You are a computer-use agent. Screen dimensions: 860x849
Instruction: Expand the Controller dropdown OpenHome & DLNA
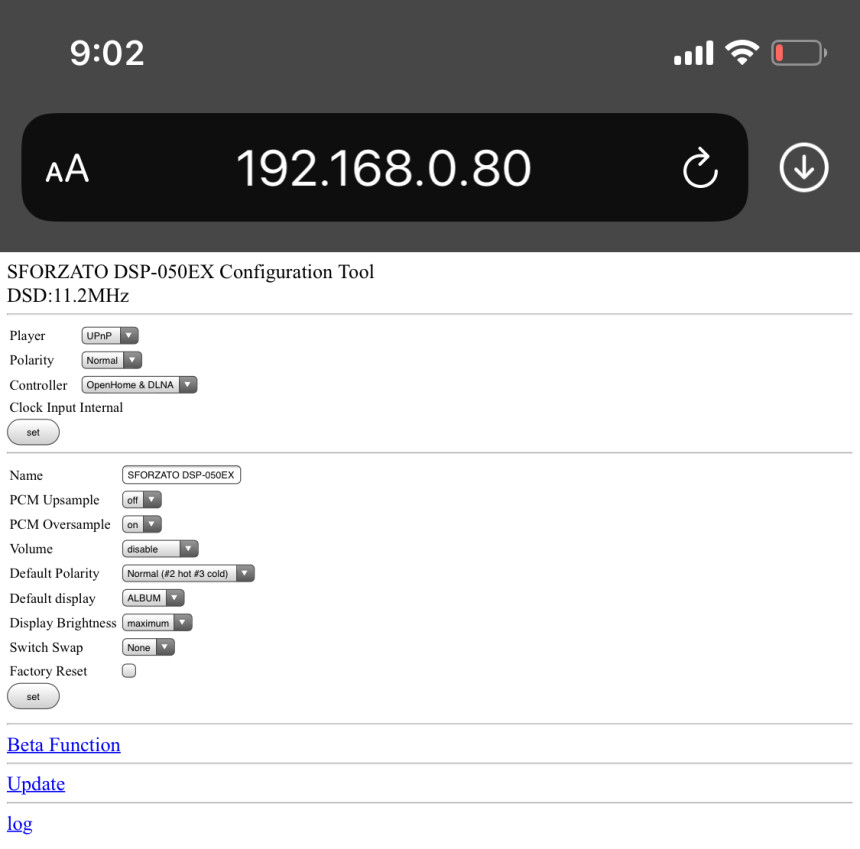click(139, 384)
